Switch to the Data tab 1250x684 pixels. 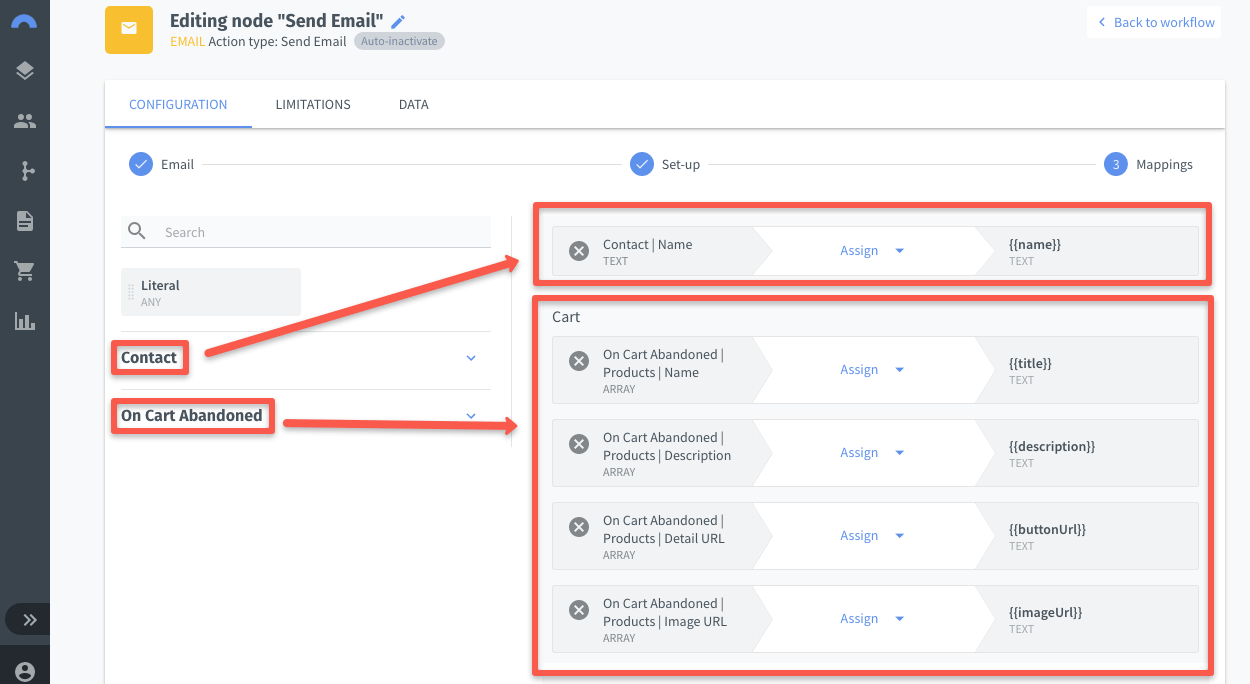click(x=414, y=104)
